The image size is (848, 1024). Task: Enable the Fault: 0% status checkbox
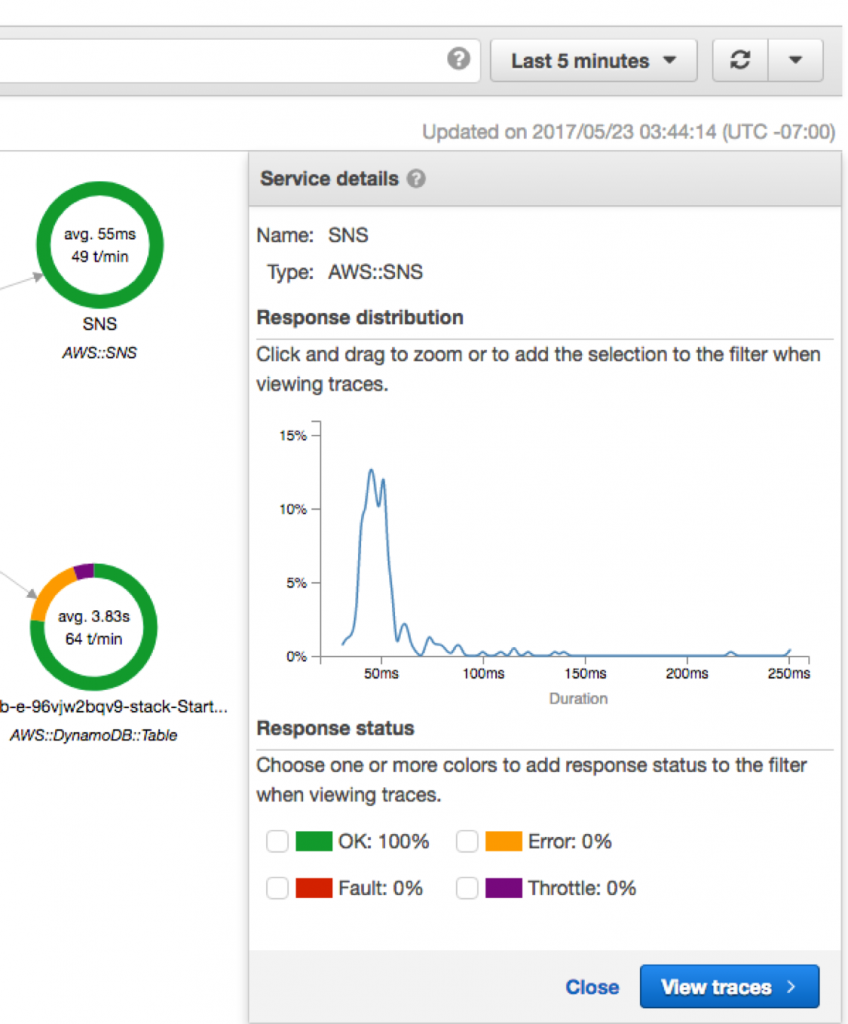coord(277,888)
